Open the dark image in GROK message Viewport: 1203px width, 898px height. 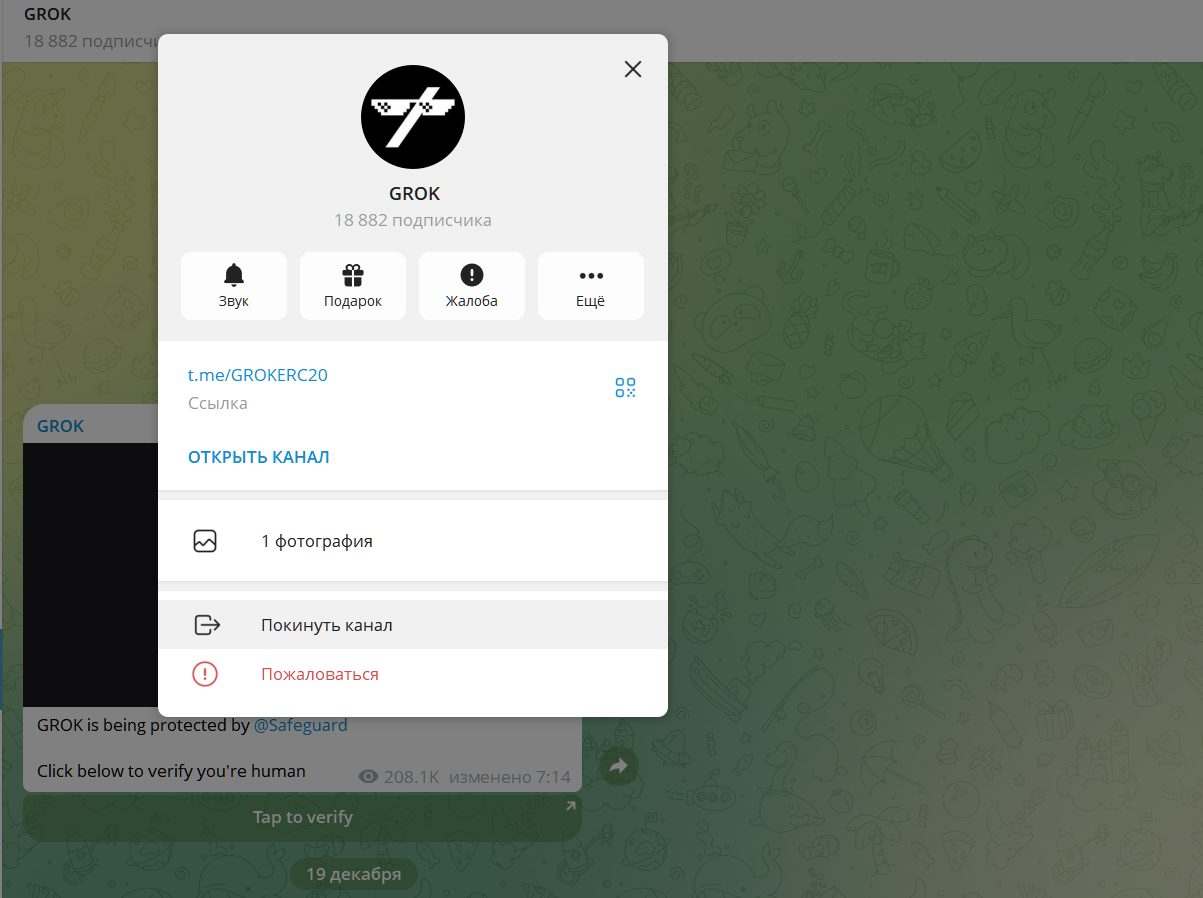tap(90, 575)
